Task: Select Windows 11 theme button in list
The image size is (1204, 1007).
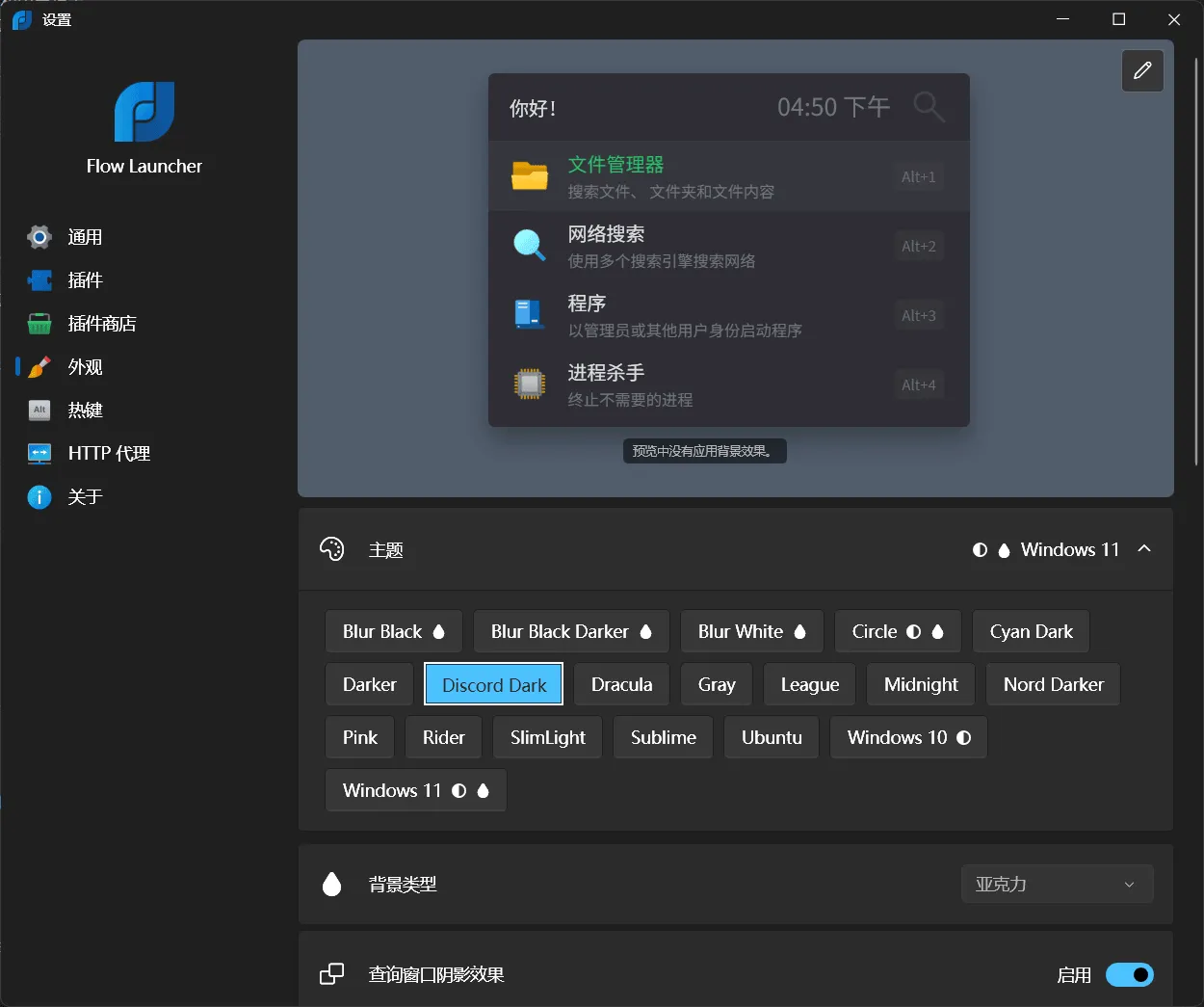Action: pos(416,791)
